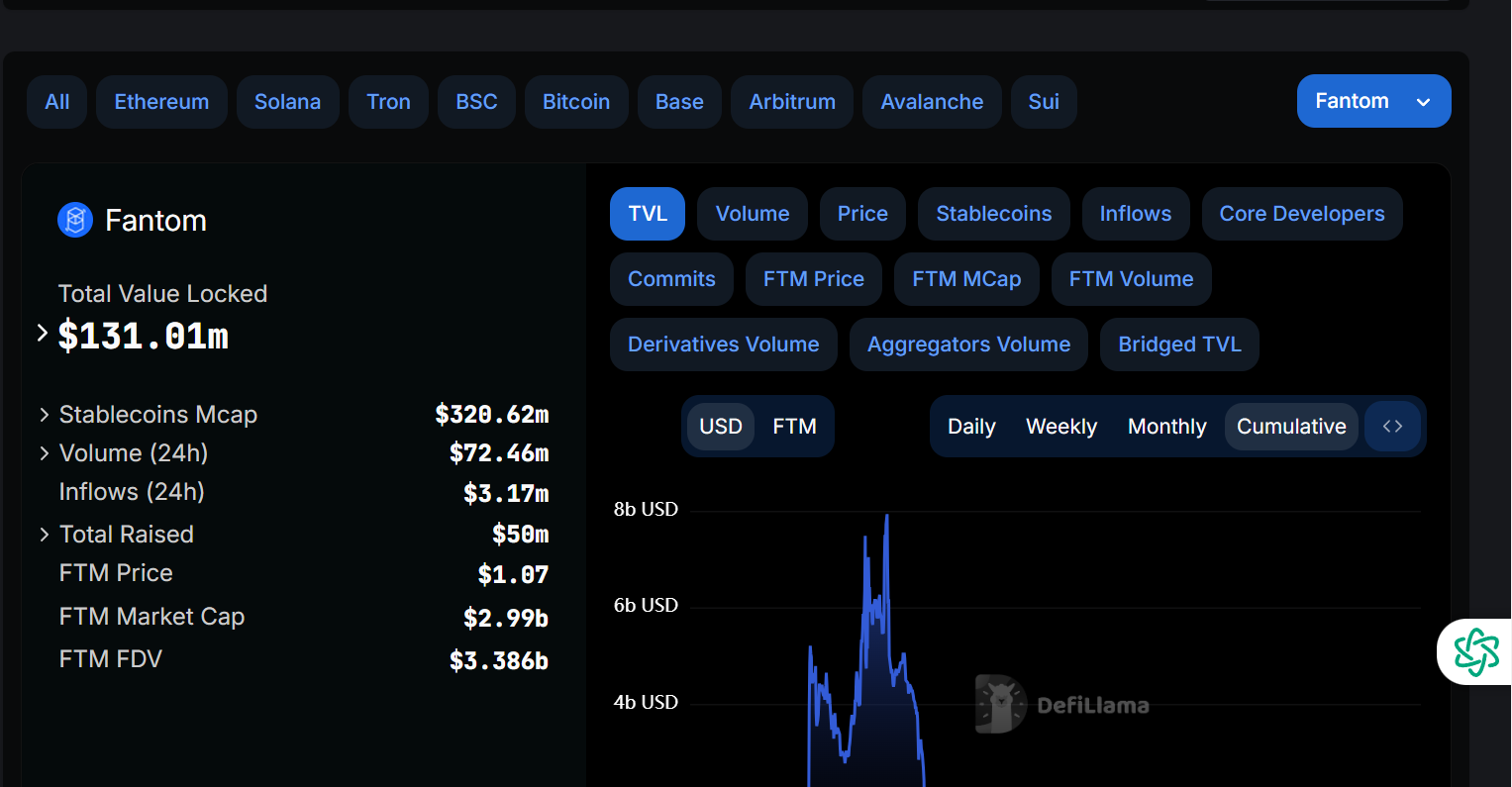This screenshot has height=787, width=1512.
Task: Switch to the Bitcoin chain
Action: pyautogui.click(x=576, y=102)
